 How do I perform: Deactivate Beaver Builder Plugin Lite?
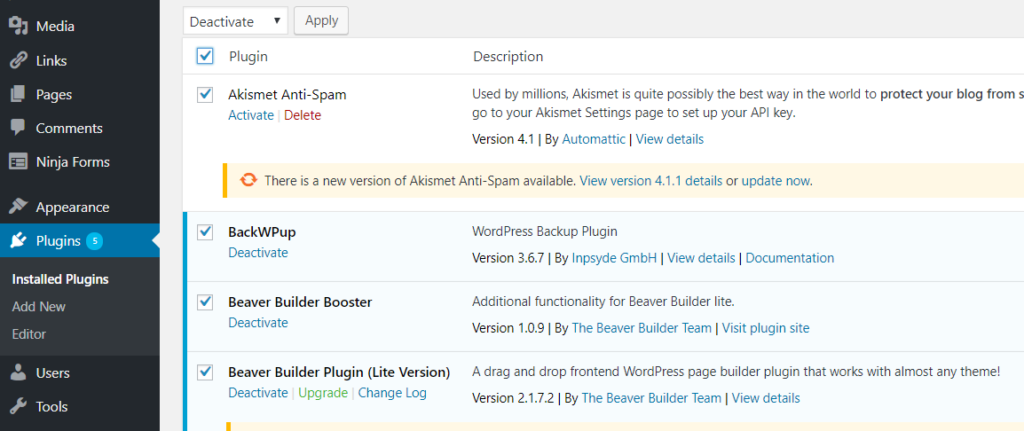(x=258, y=393)
